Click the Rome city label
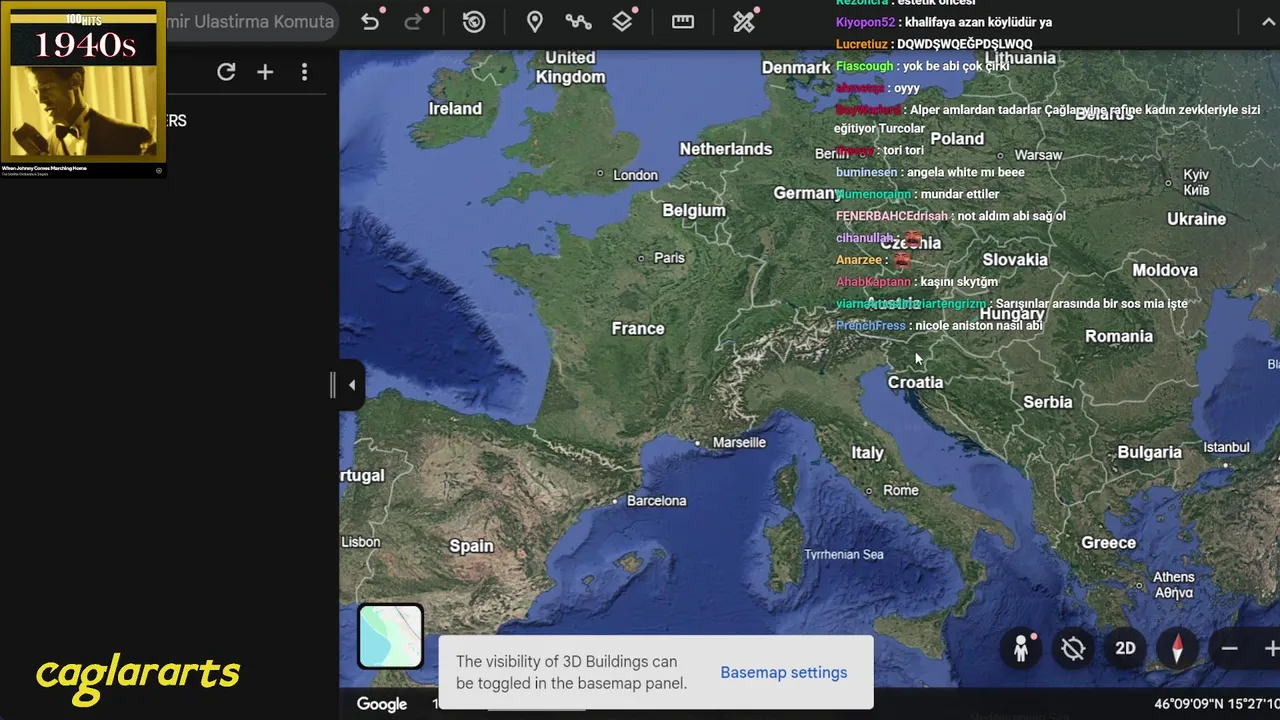1280x720 pixels. [x=901, y=490]
